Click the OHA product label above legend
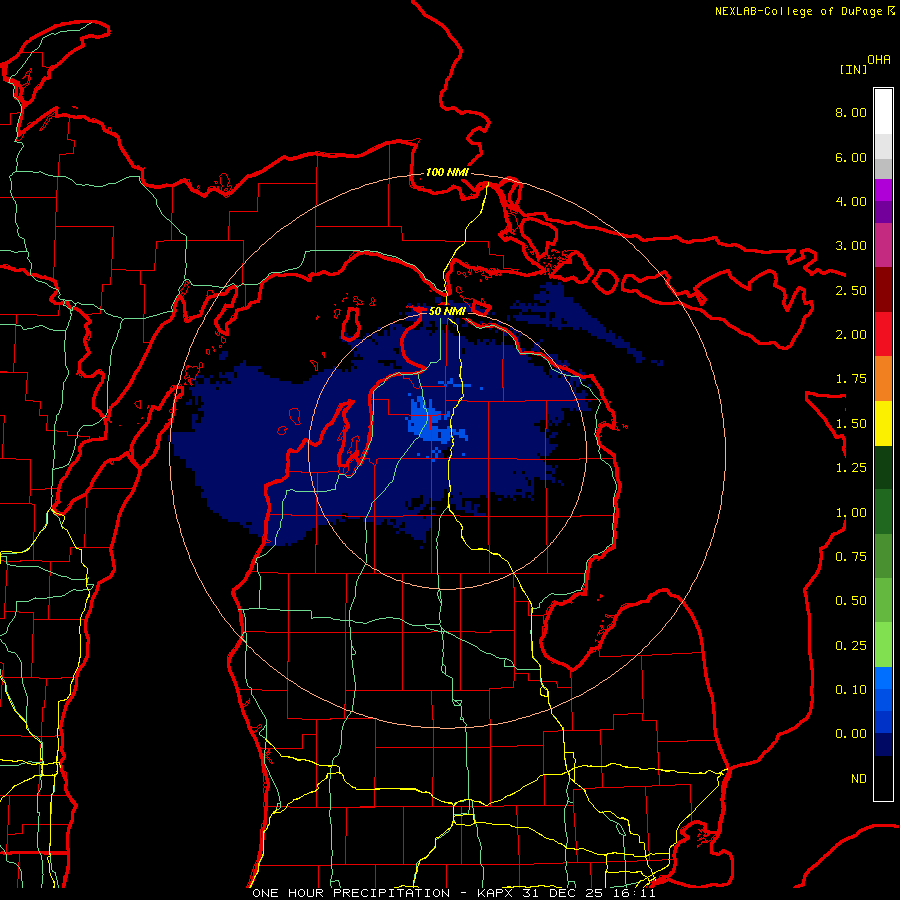This screenshot has height=900, width=900. 879,60
